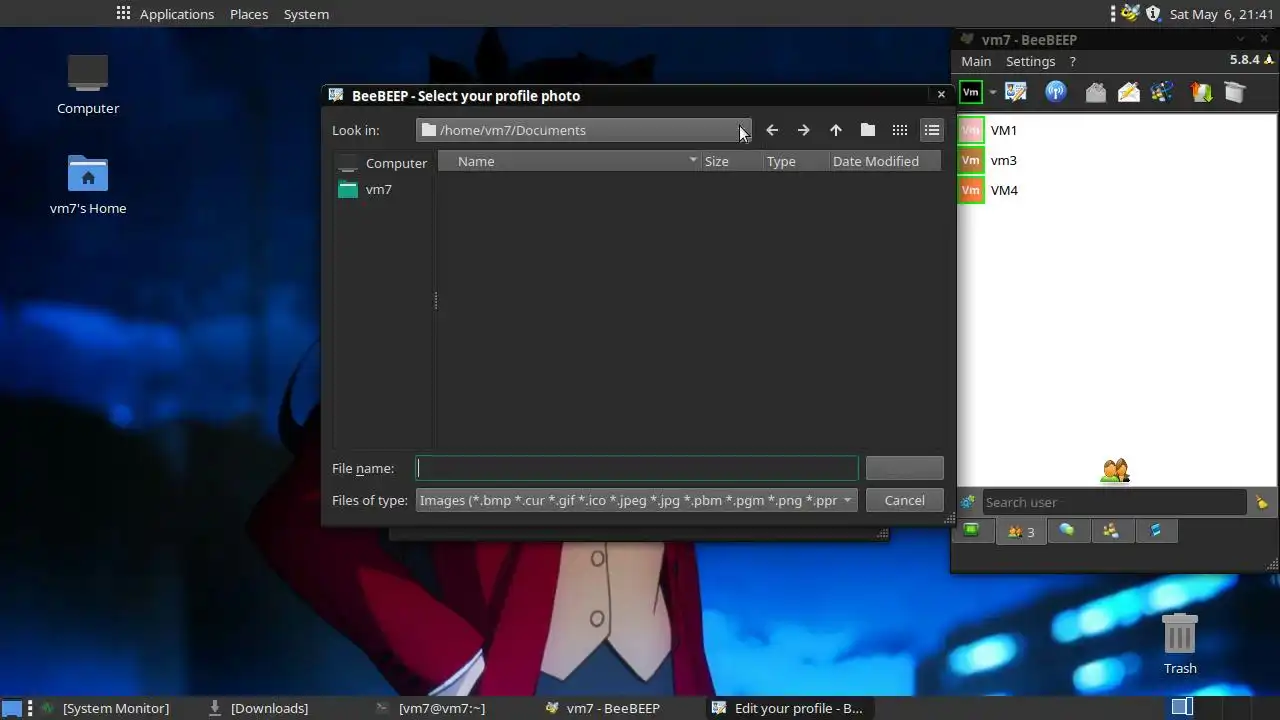Image resolution: width=1280 pixels, height=720 pixels.
Task: Create a new folder in file dialog
Action: [868, 130]
